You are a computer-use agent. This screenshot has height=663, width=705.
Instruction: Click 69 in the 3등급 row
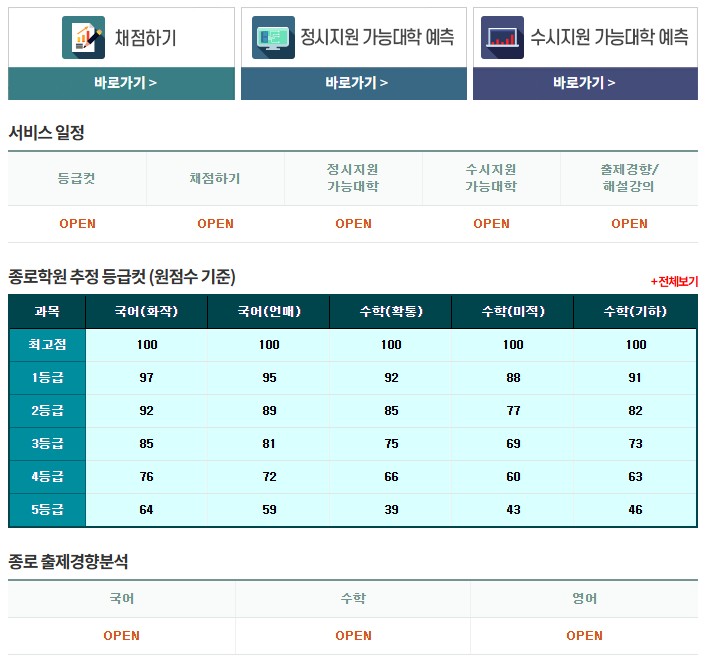(513, 444)
